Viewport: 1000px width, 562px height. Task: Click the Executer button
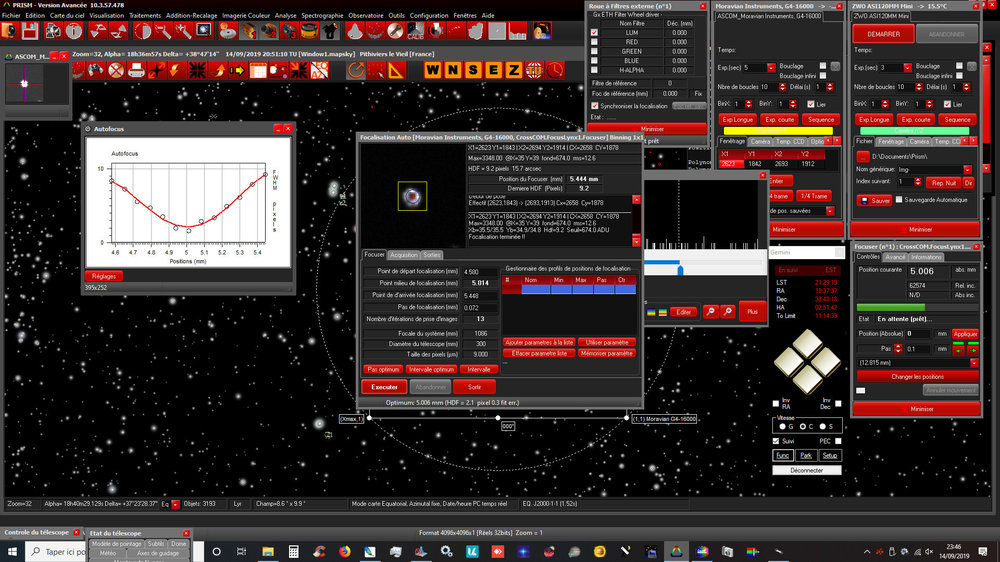click(385, 387)
